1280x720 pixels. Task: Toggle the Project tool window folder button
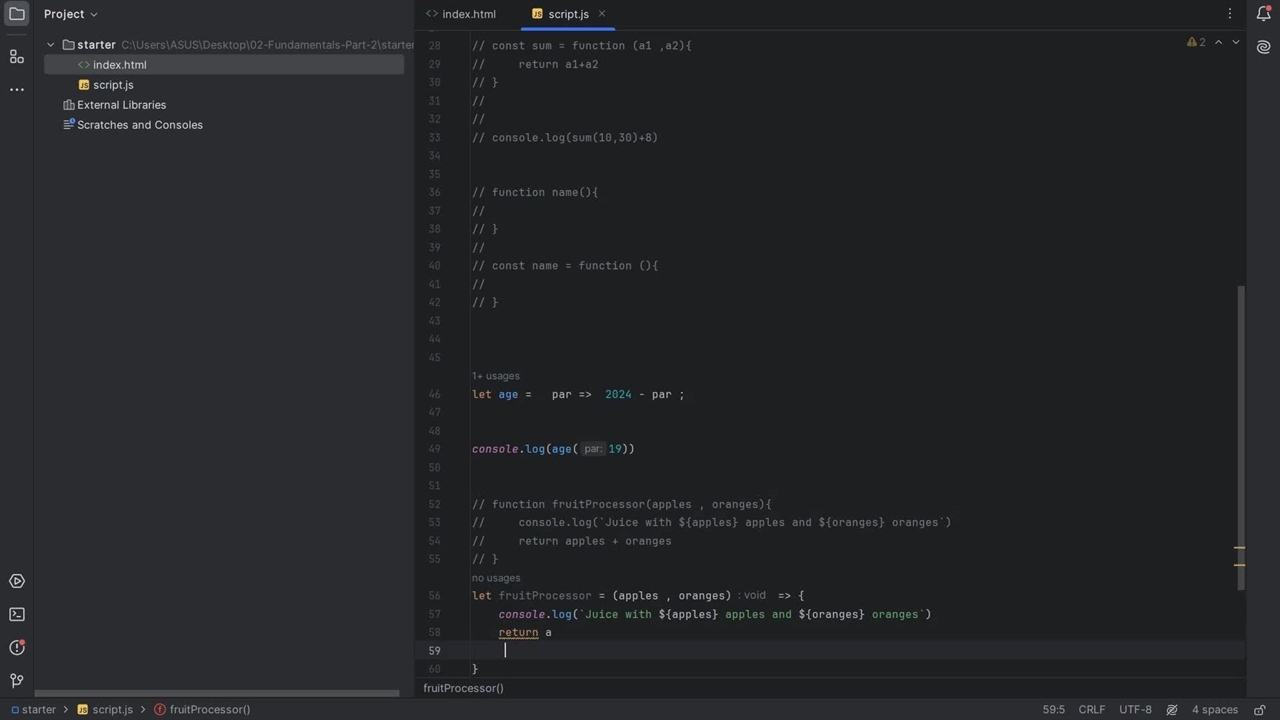tap(17, 14)
